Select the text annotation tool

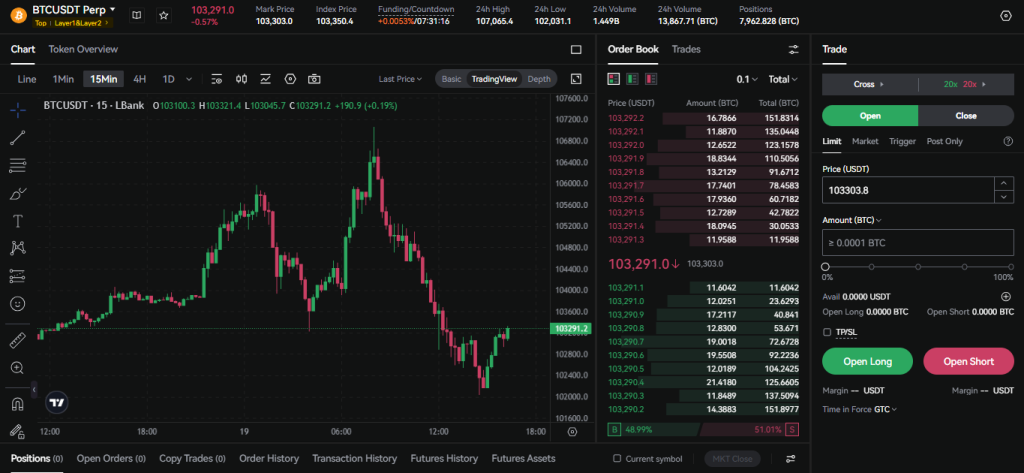click(x=18, y=221)
